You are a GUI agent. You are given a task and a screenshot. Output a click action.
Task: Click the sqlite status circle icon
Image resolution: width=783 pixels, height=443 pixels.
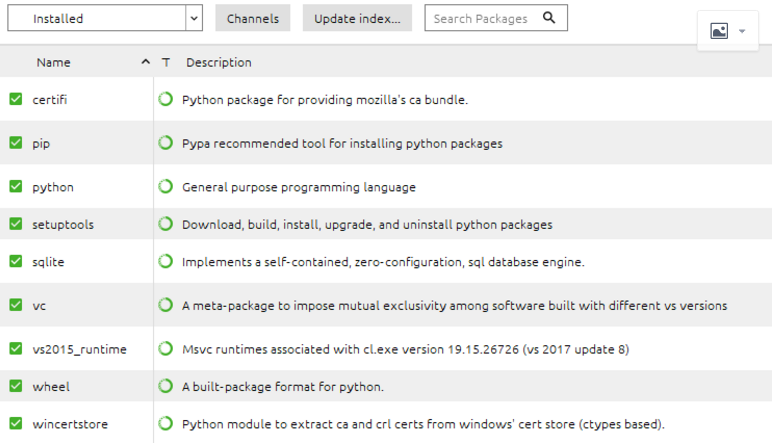[x=166, y=261]
